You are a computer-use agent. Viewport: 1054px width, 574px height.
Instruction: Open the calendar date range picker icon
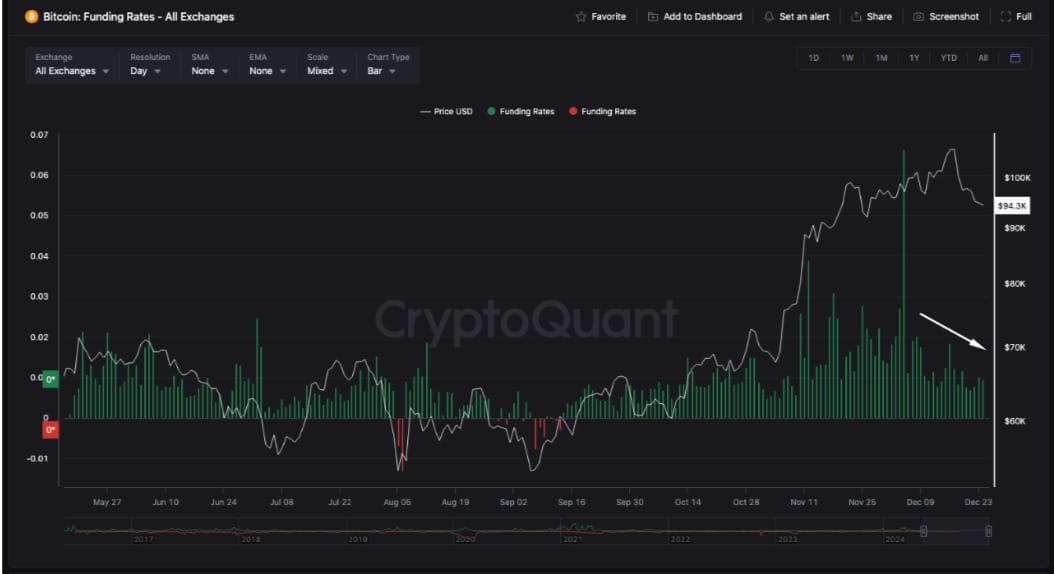1015,58
